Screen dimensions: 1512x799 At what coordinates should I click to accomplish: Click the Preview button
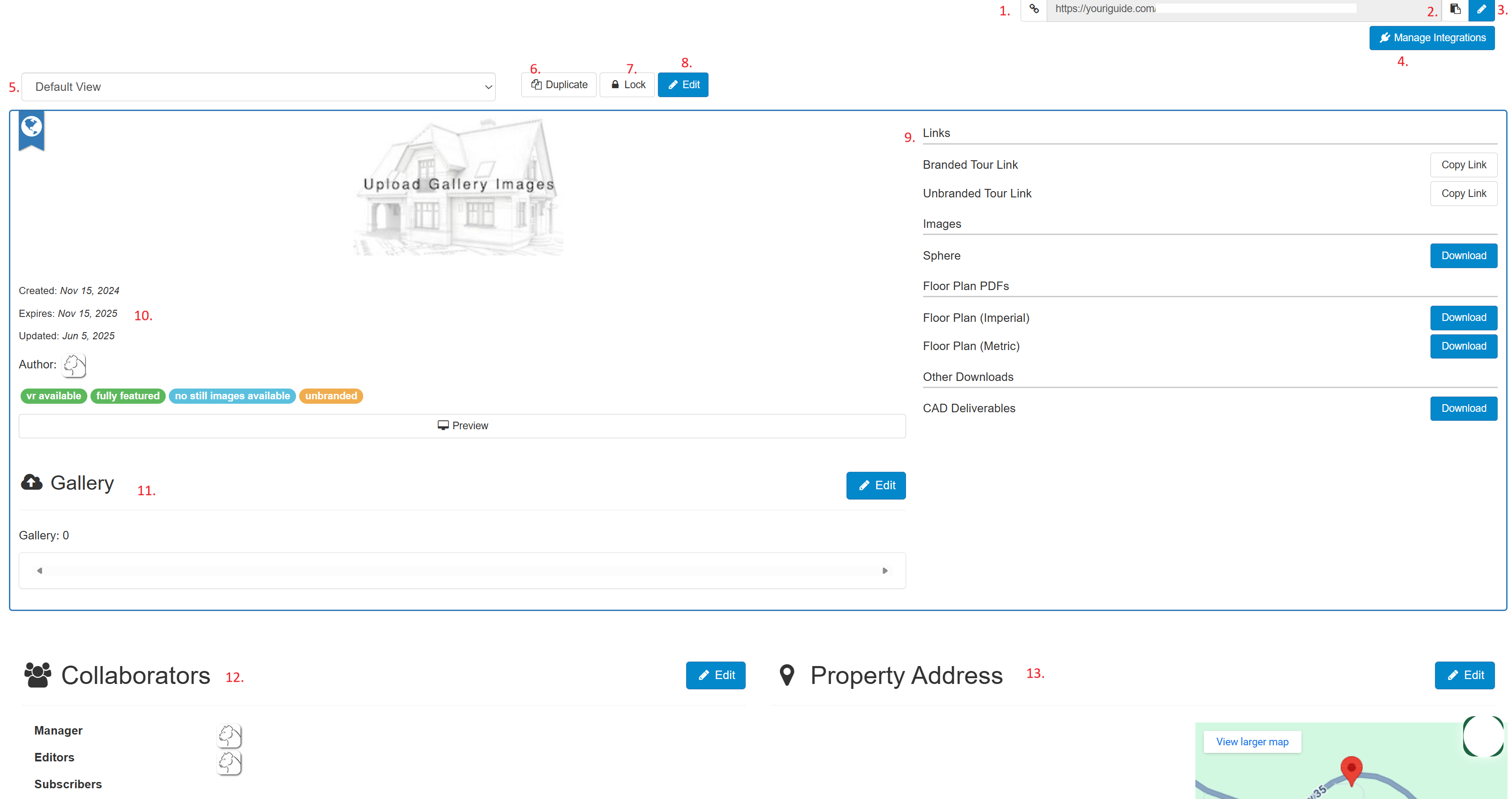(462, 426)
